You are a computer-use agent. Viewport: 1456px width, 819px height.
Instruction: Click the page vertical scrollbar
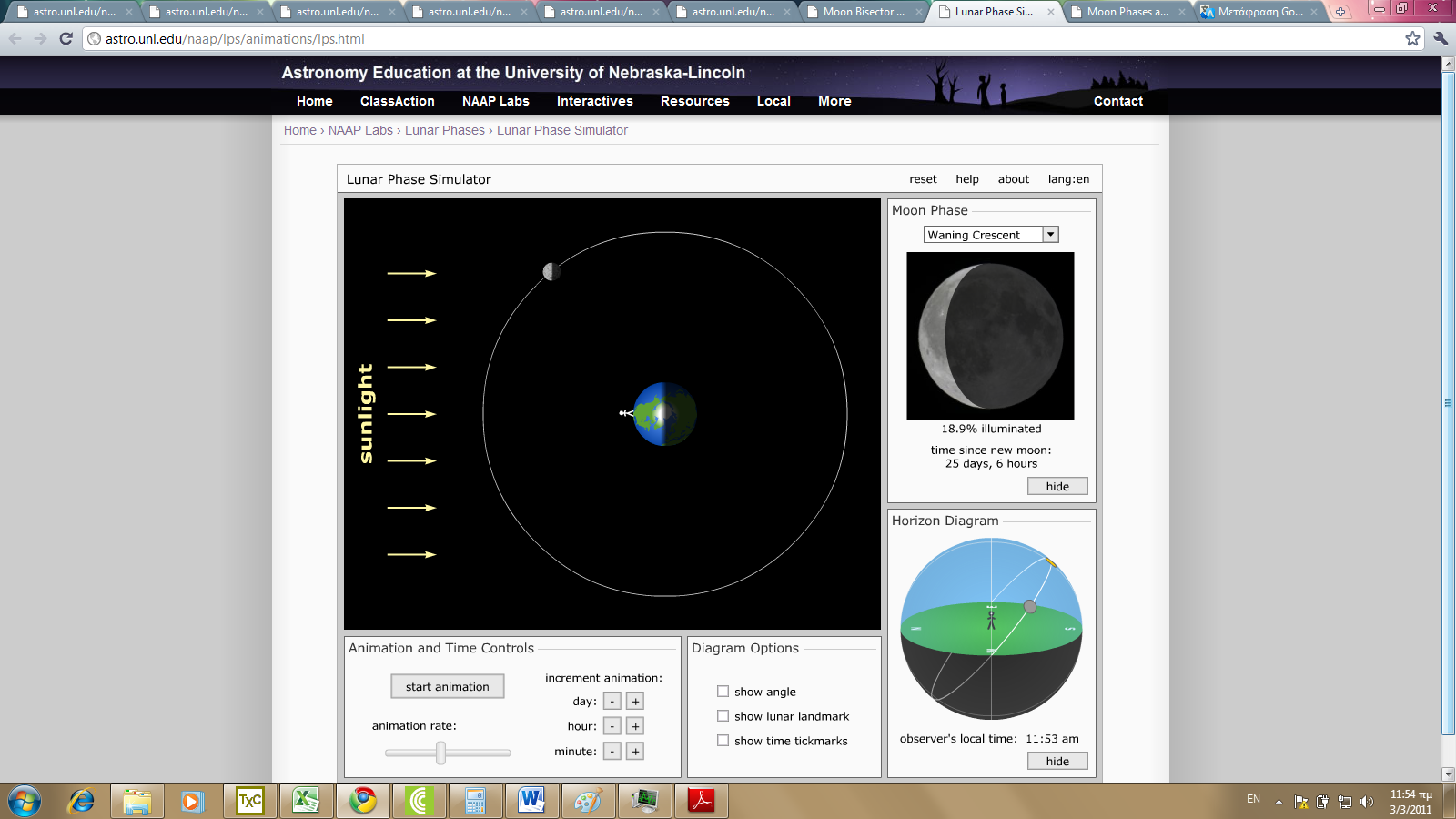pos(1448,403)
